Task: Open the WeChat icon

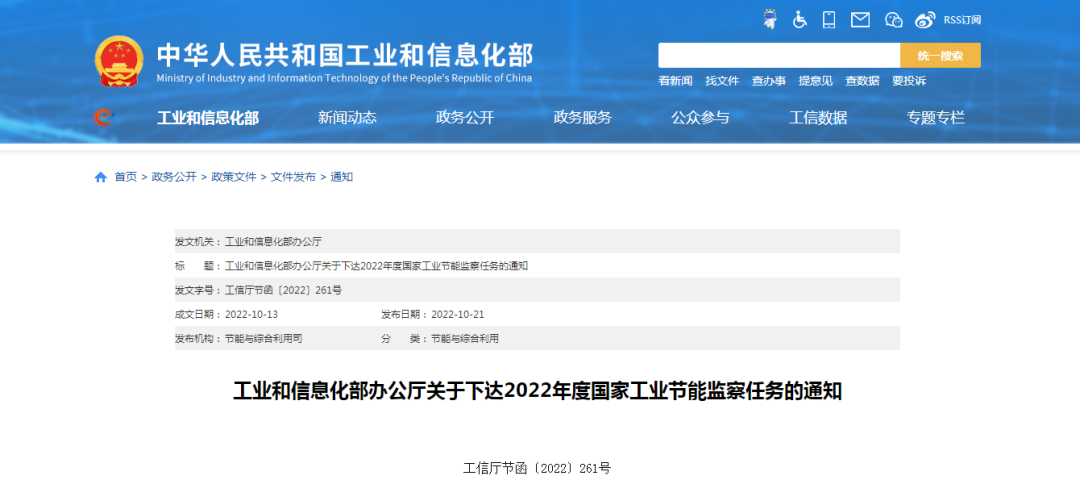Action: (x=893, y=20)
